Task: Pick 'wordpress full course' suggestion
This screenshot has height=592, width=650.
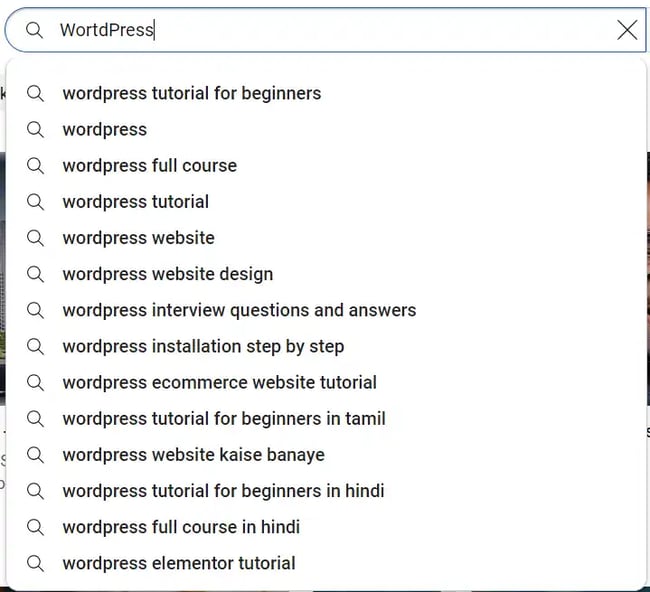Action: point(326,165)
